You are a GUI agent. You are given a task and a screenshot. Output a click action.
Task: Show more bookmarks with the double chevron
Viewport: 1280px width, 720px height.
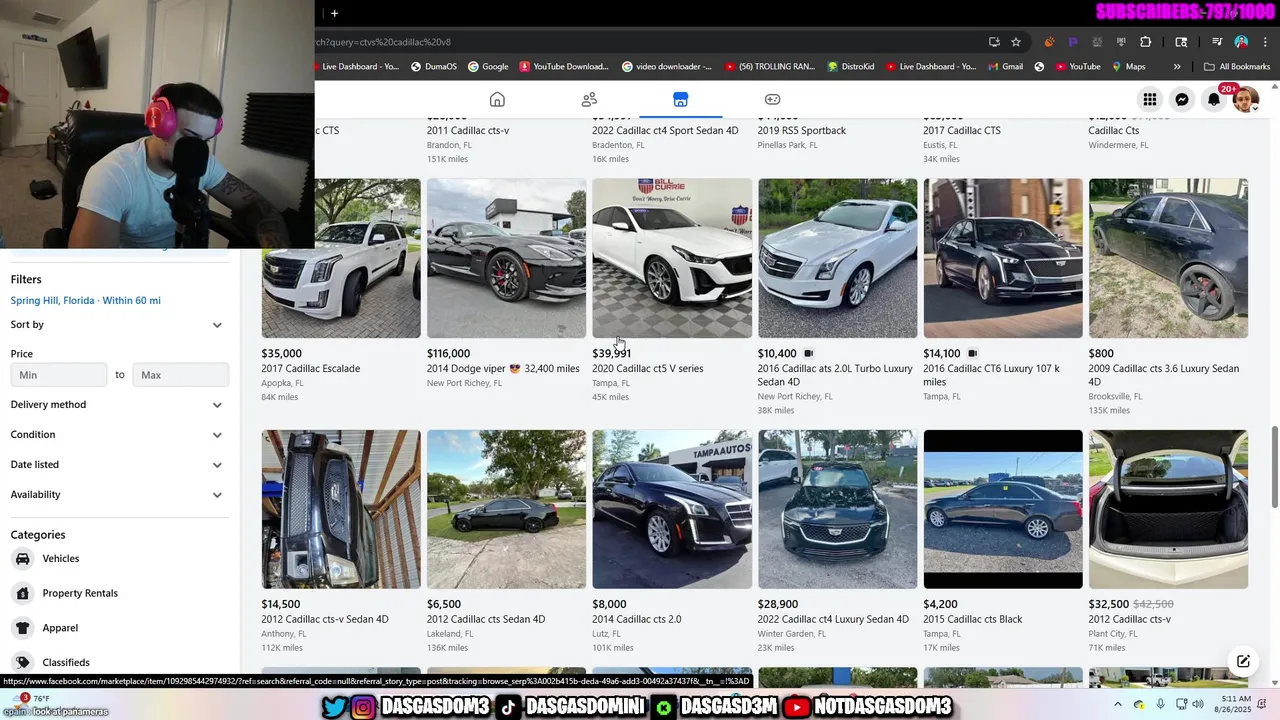[1177, 67]
